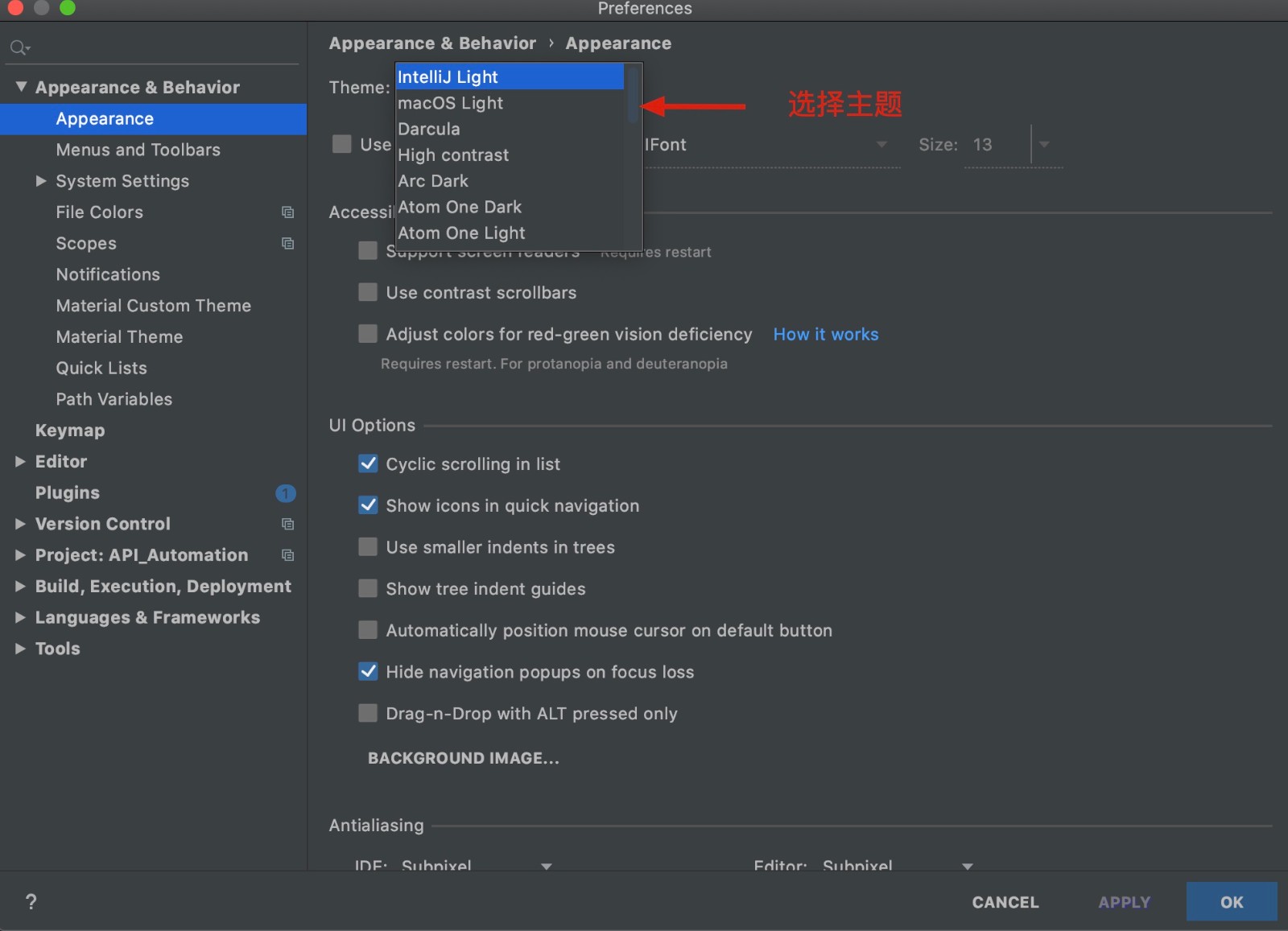Uncheck Hide navigation popups on focus loss

368,672
